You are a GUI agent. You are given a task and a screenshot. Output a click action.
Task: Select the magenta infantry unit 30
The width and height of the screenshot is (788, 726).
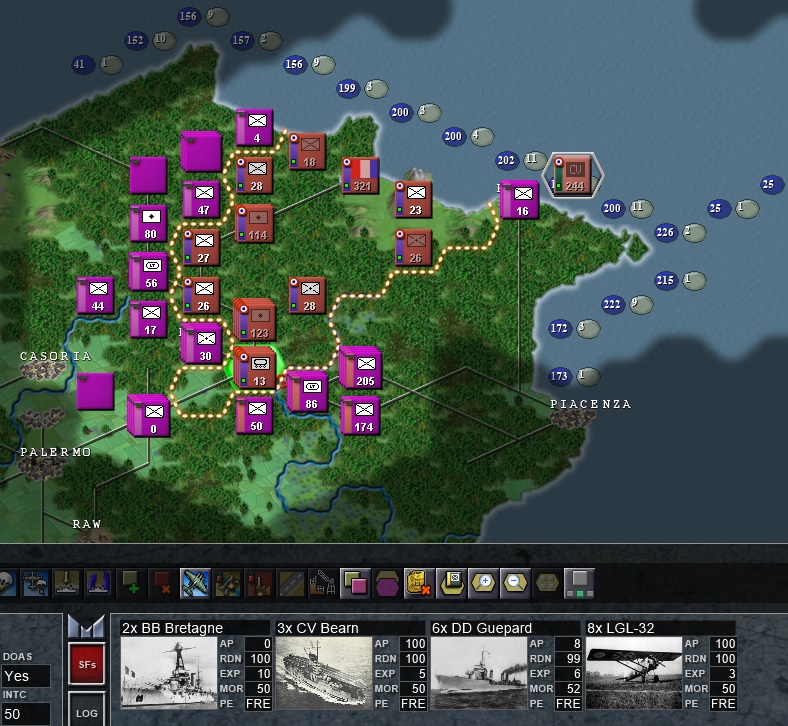pos(202,344)
